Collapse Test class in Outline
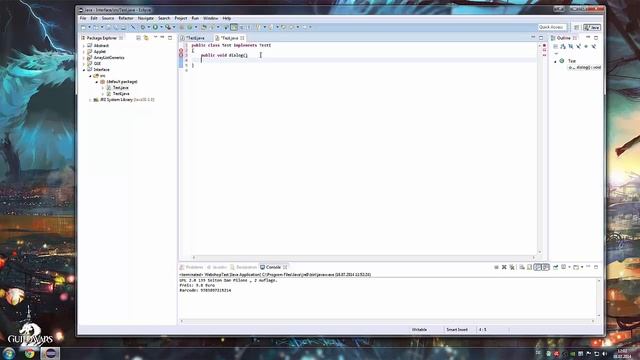640x360 pixels. [x=555, y=61]
